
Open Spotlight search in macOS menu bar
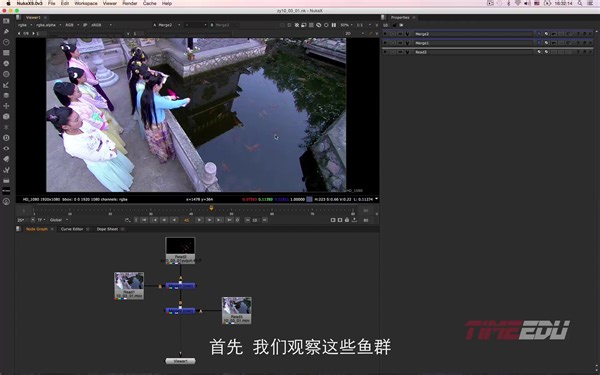tap(580, 3)
